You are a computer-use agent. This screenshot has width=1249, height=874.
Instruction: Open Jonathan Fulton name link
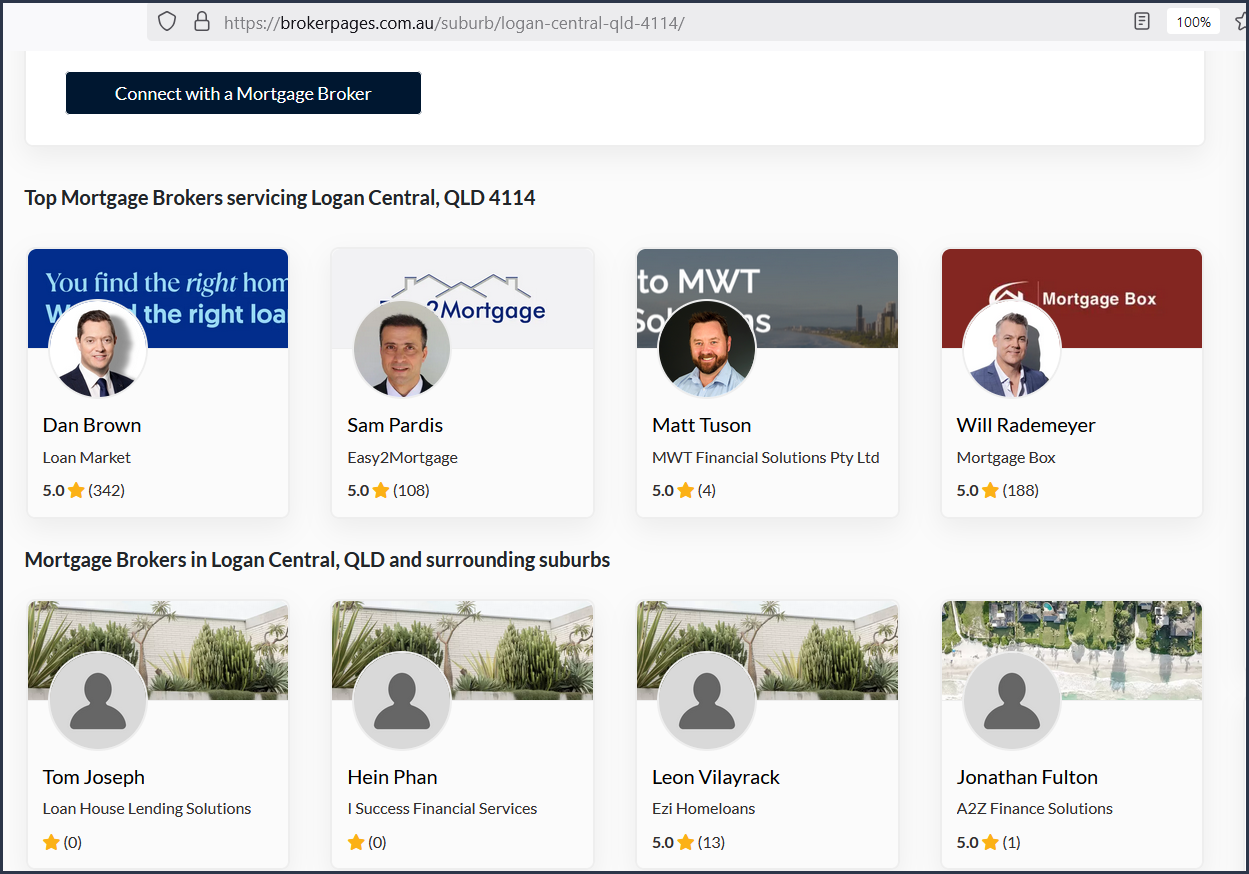coord(1027,777)
